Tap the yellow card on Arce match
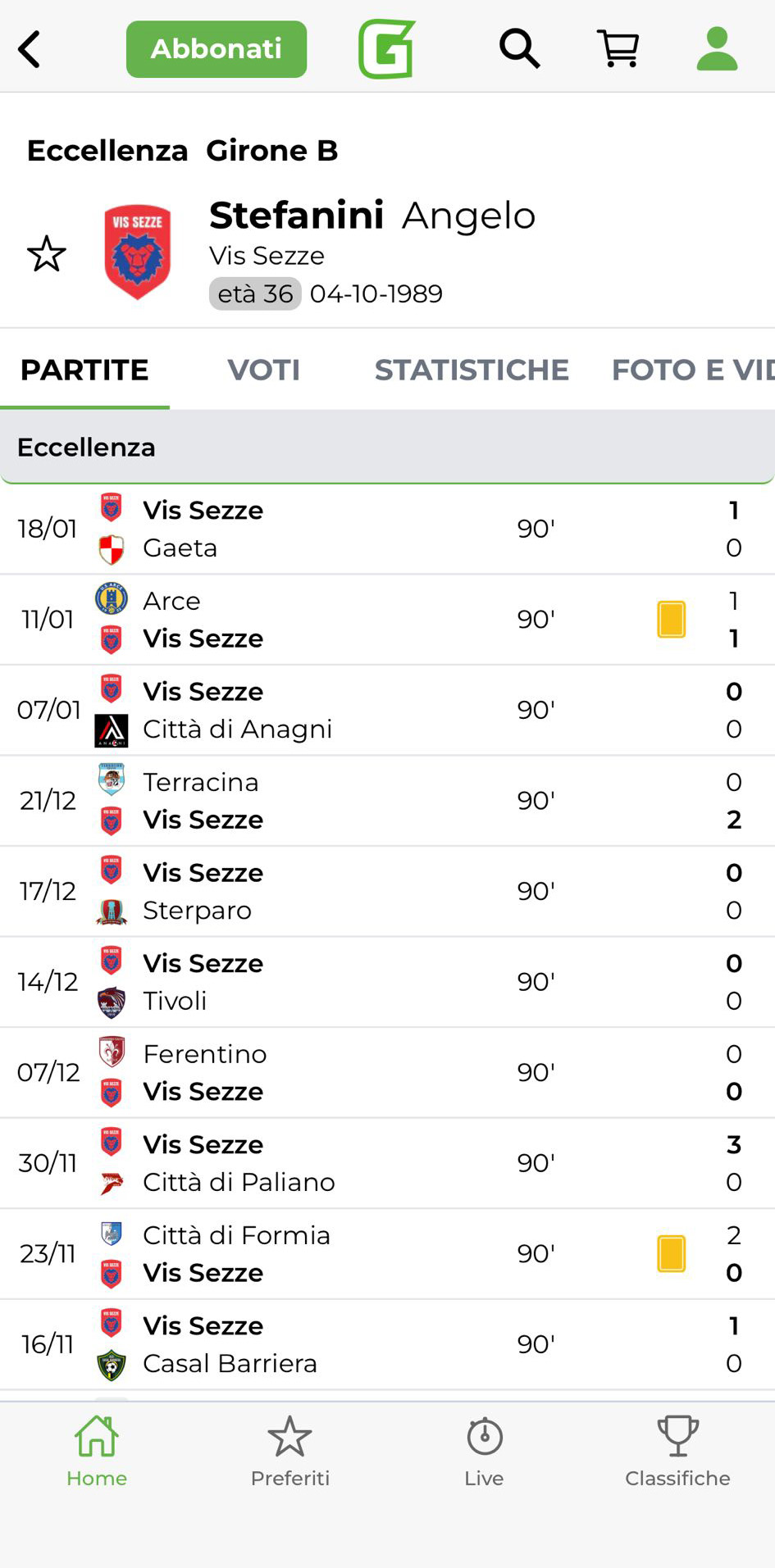The width and height of the screenshot is (775, 1568). 671,620
